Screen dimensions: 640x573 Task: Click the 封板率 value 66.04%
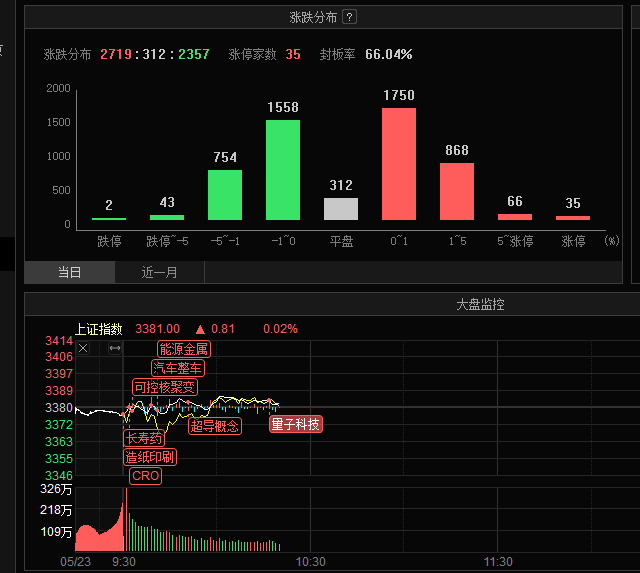[389, 54]
